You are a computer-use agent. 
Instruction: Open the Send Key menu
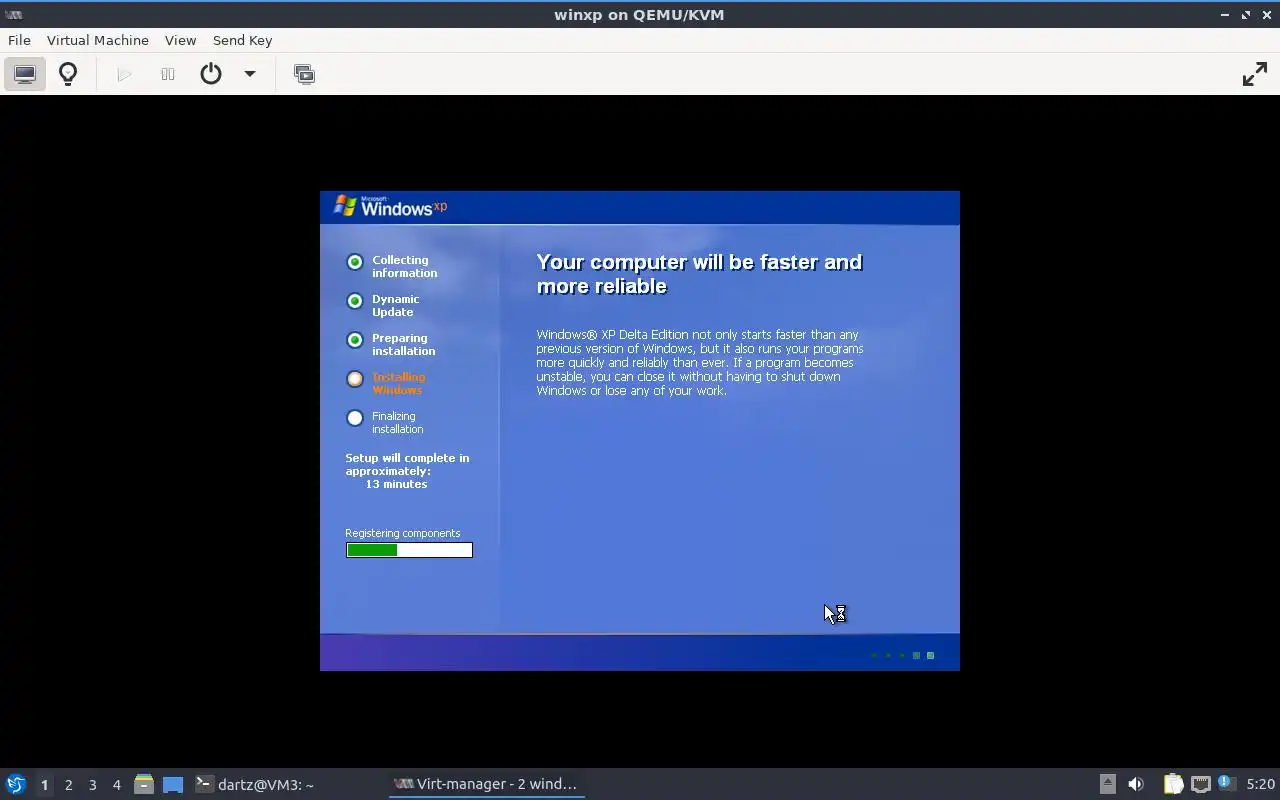pyautogui.click(x=242, y=40)
